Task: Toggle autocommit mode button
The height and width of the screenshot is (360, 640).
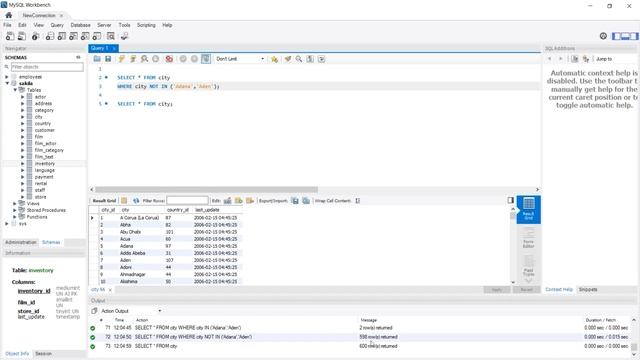Action: (x=206, y=59)
